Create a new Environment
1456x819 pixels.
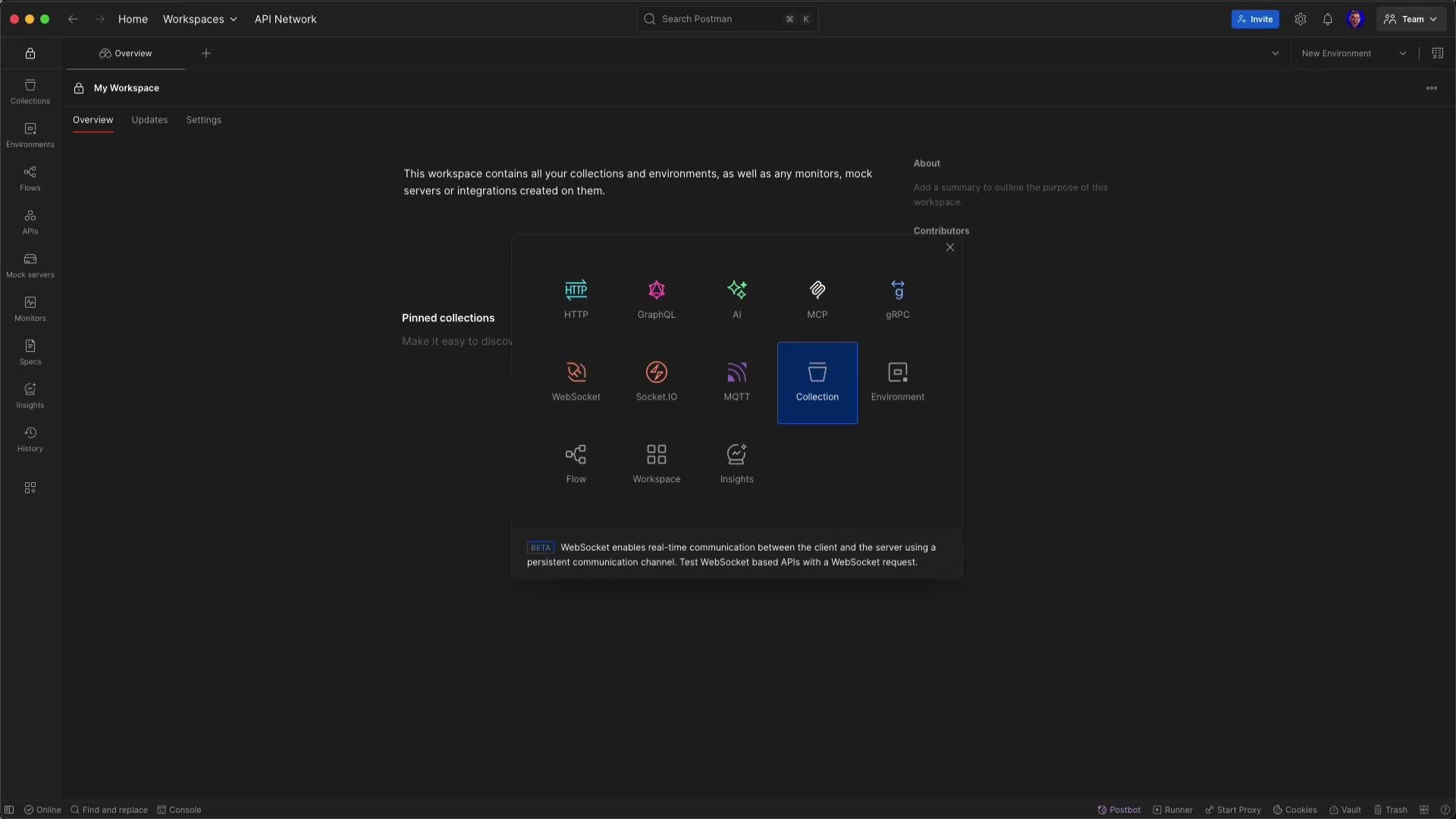(x=897, y=382)
